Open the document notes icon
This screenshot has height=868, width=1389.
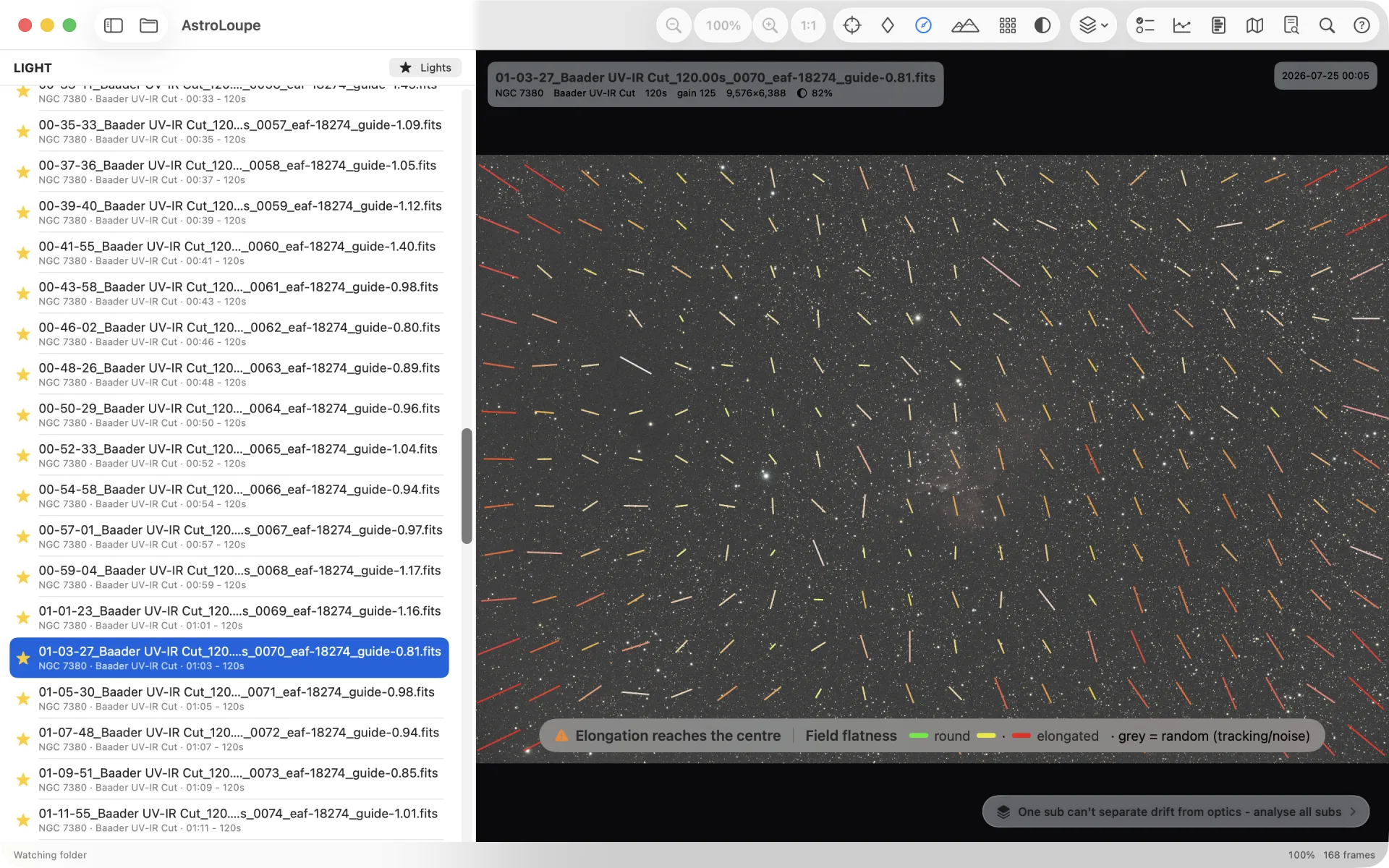(x=1218, y=25)
